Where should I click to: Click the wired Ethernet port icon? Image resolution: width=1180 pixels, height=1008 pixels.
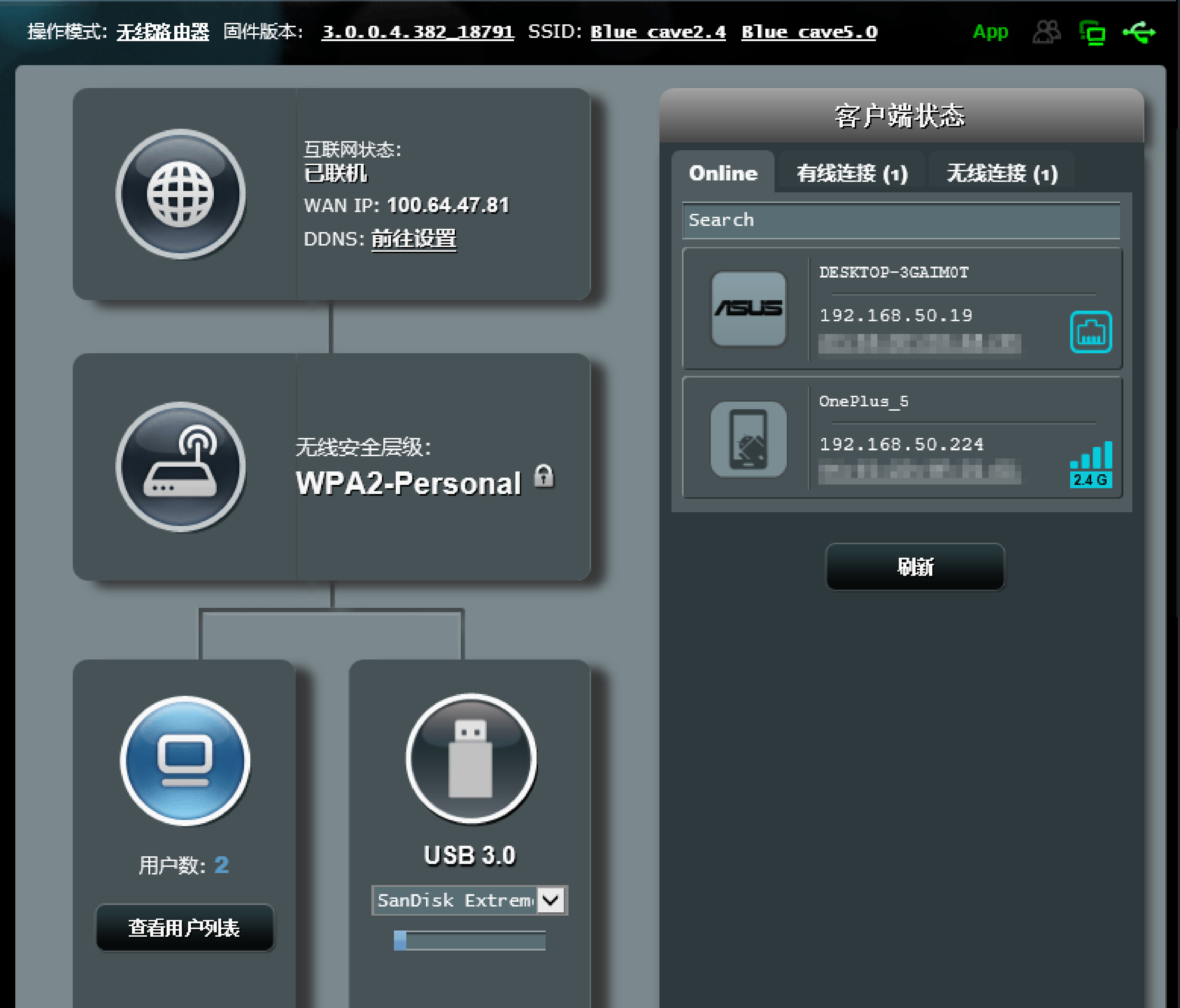coord(1091,331)
